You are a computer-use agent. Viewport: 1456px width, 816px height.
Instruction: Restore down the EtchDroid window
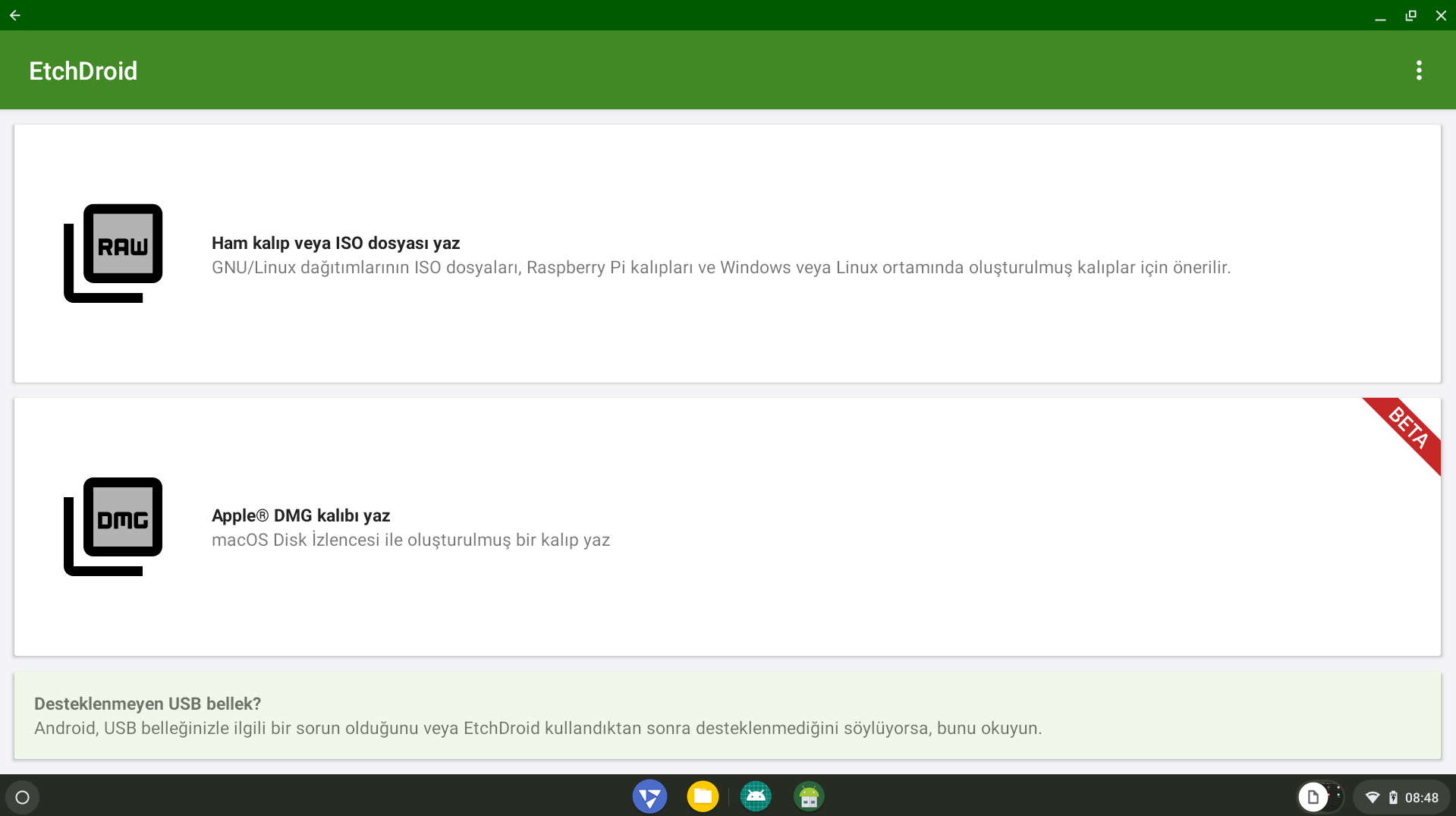click(1410, 15)
